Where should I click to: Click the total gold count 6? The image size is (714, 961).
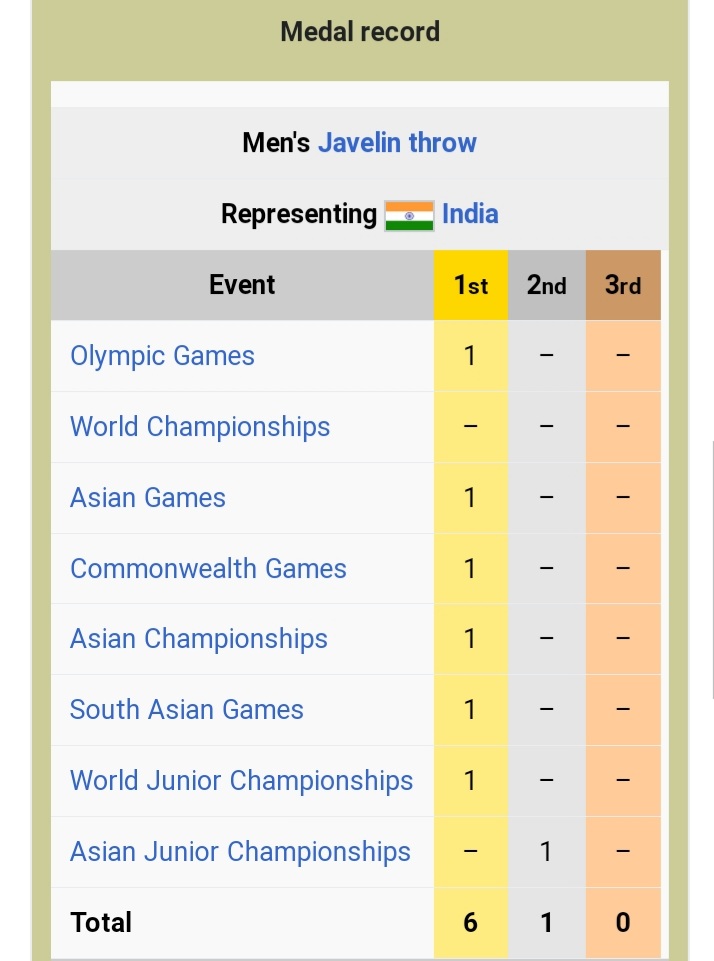(471, 922)
